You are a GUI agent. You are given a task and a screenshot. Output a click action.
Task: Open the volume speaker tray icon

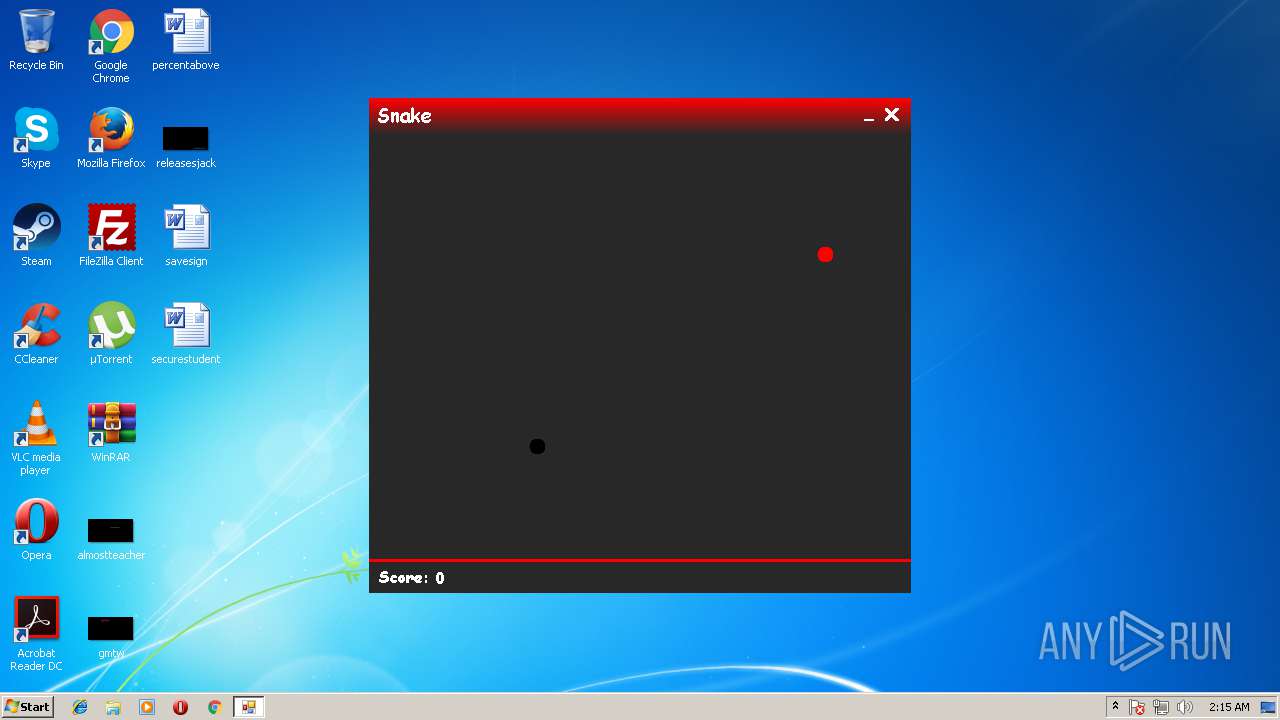coord(1185,707)
